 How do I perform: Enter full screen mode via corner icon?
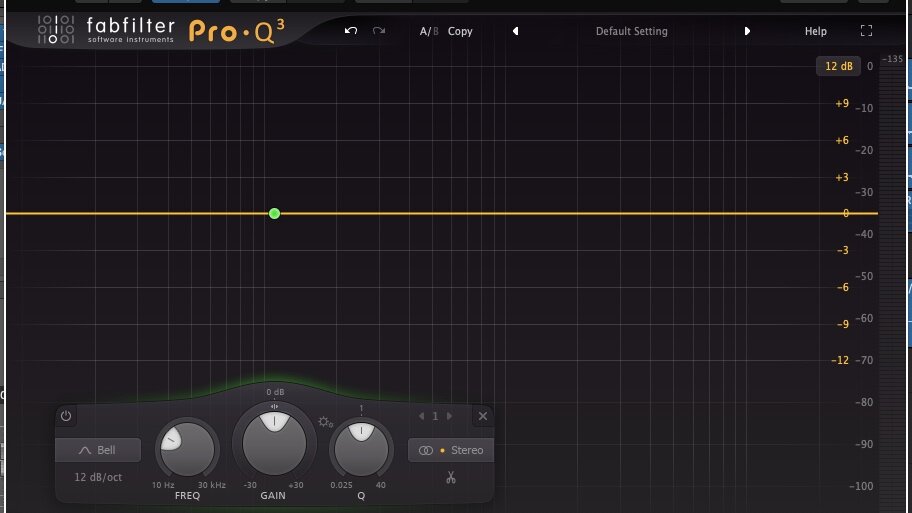pos(866,31)
